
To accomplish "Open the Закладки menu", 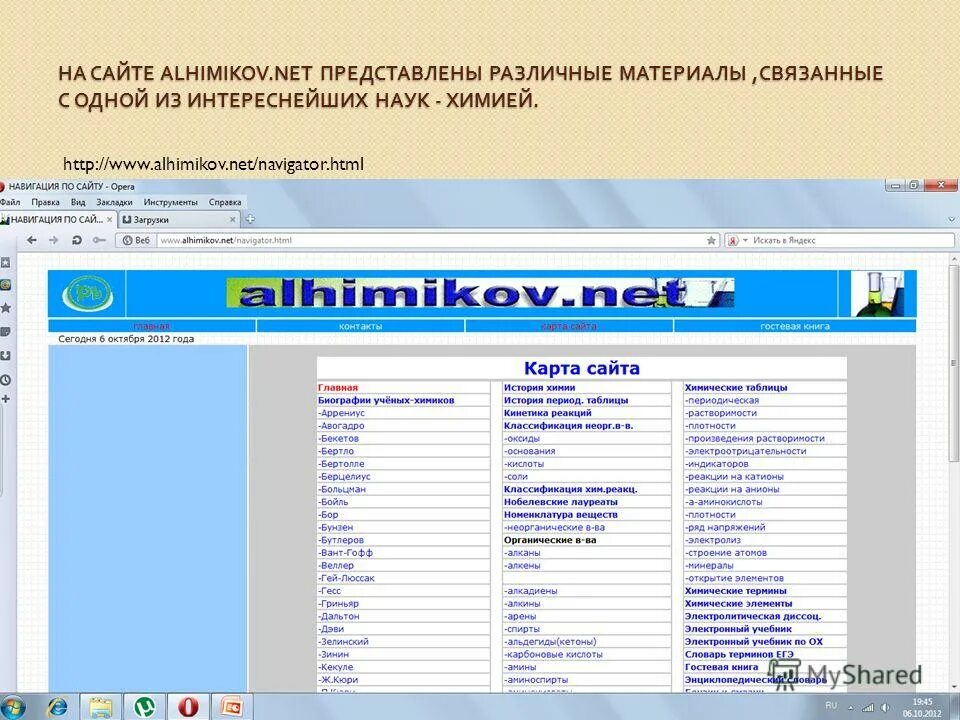I will (114, 202).
